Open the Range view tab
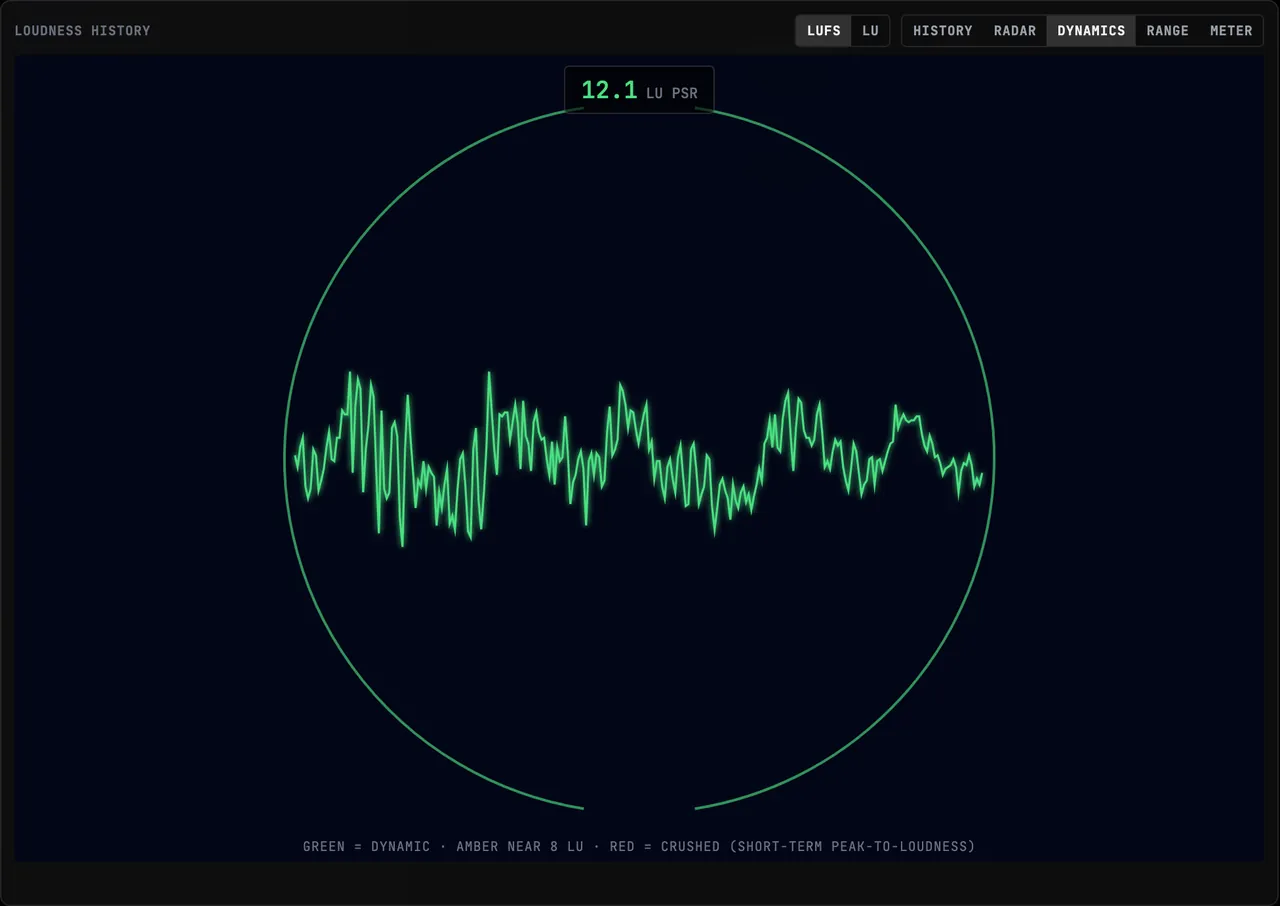 coord(1167,30)
